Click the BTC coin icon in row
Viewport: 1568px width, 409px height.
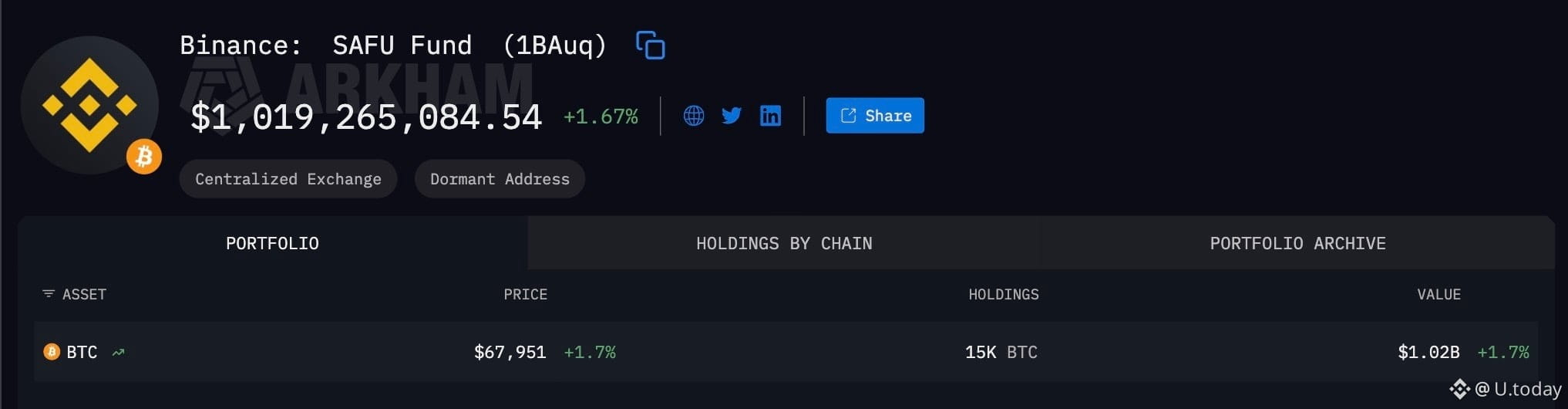(x=52, y=352)
